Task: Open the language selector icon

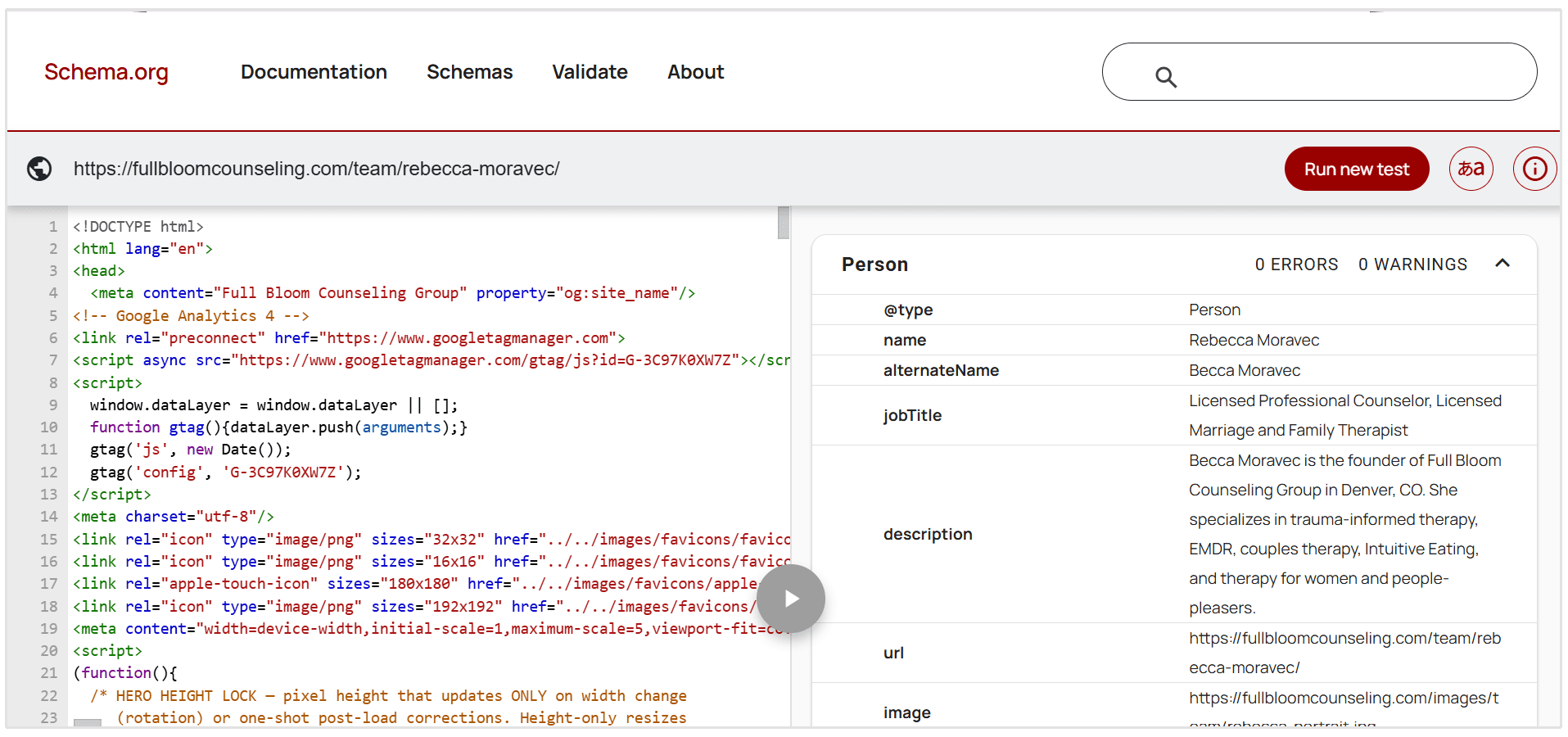Action: point(1471,169)
